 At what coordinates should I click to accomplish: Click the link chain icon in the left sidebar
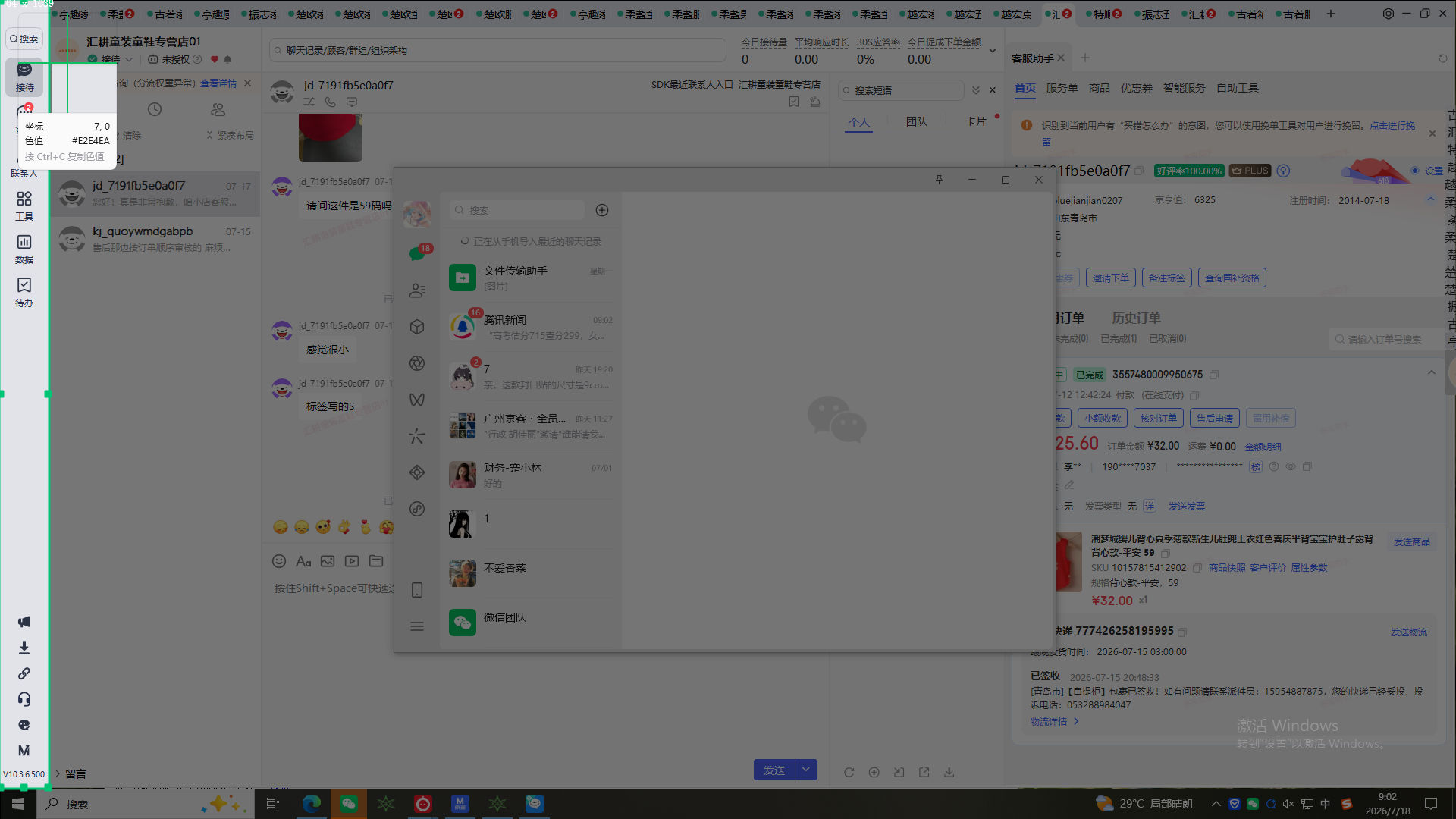tap(24, 673)
